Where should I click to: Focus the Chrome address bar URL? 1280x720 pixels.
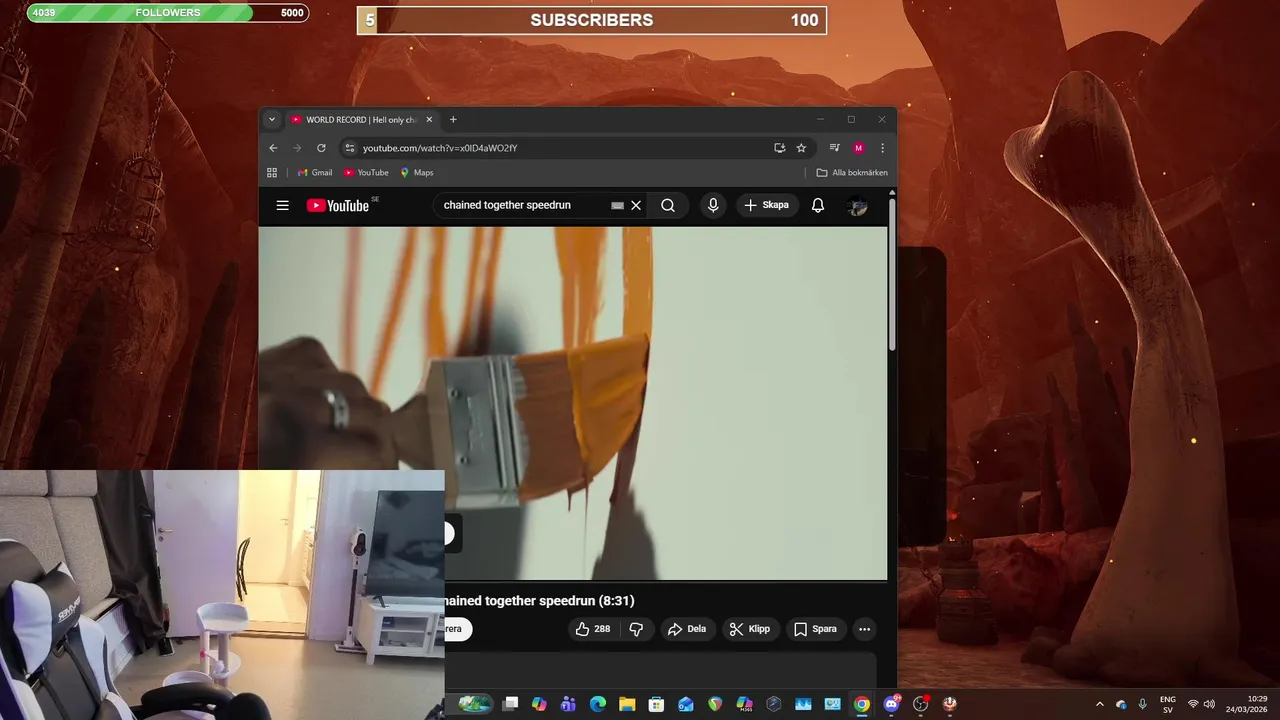click(x=440, y=148)
